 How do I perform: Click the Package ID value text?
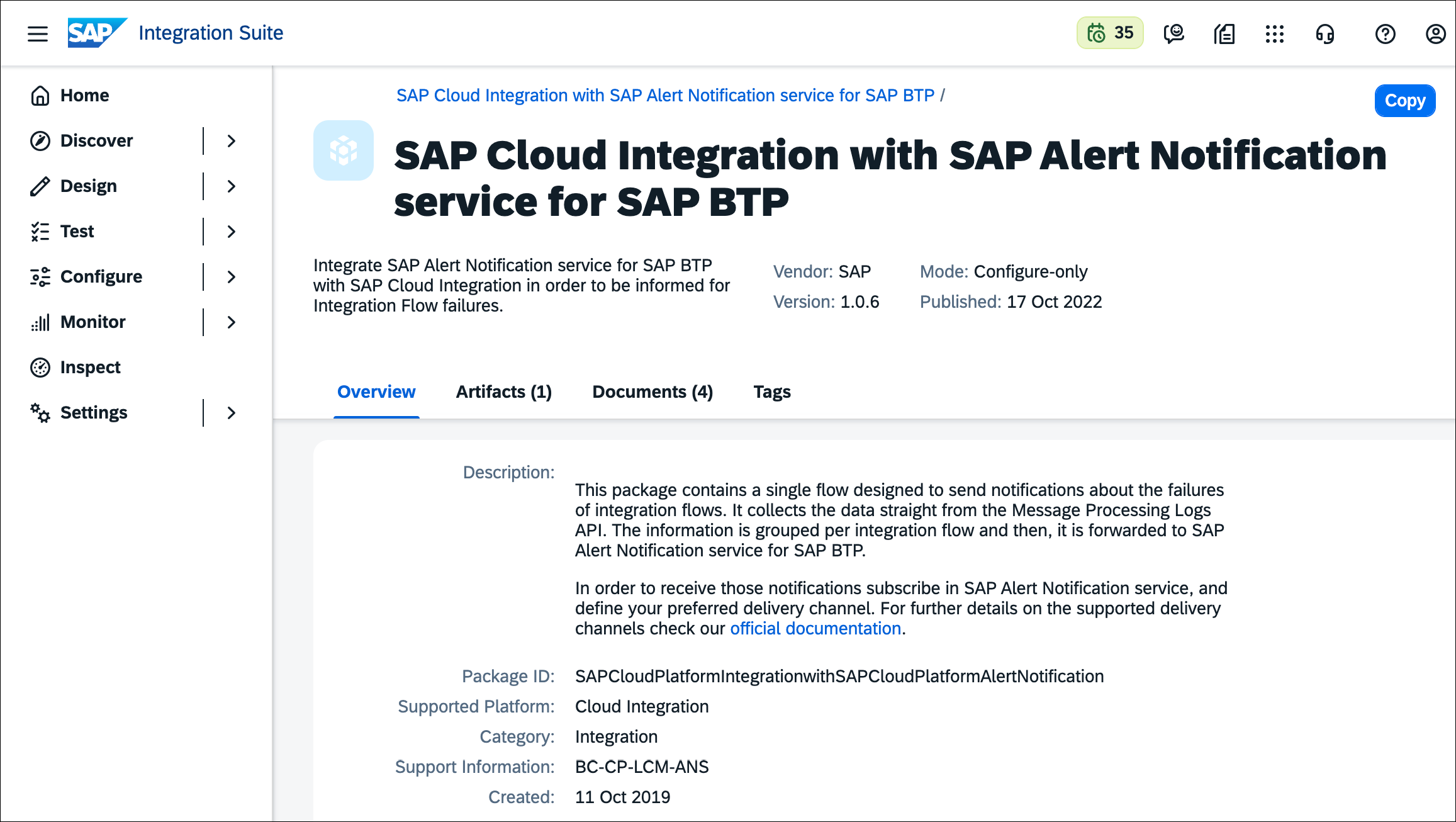click(x=839, y=677)
